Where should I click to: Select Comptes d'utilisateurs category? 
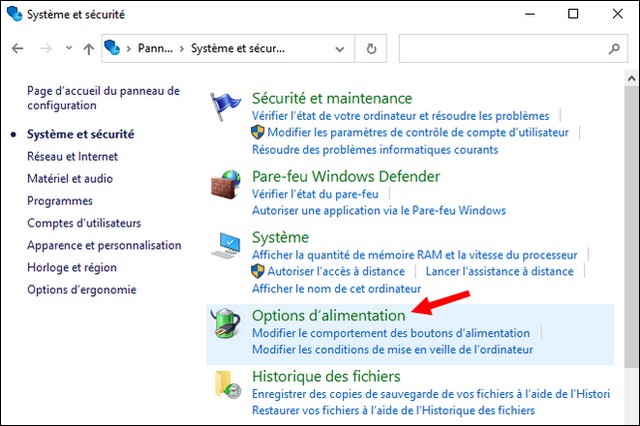click(x=84, y=223)
